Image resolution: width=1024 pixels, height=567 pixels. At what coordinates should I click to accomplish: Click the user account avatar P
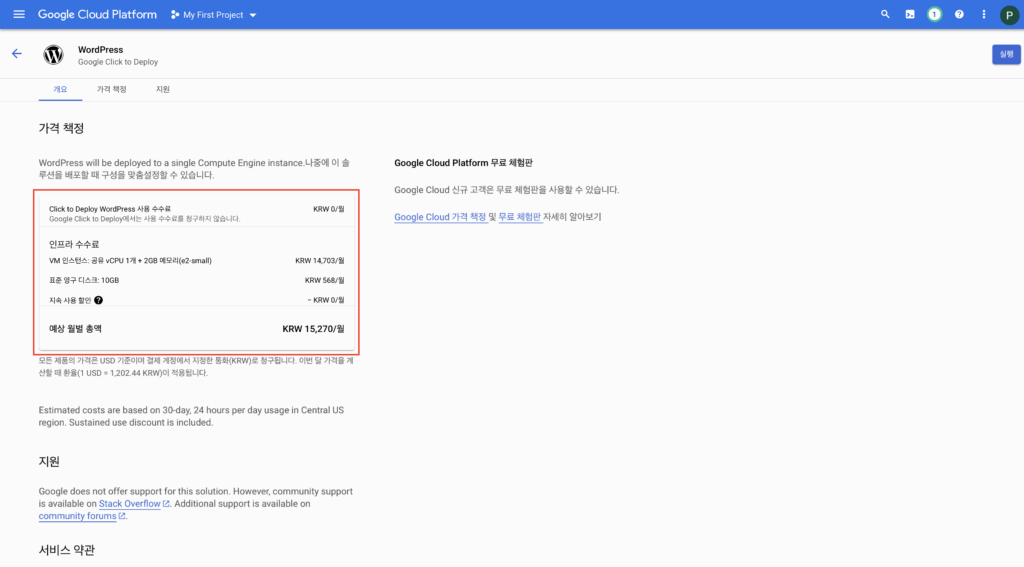click(1009, 15)
